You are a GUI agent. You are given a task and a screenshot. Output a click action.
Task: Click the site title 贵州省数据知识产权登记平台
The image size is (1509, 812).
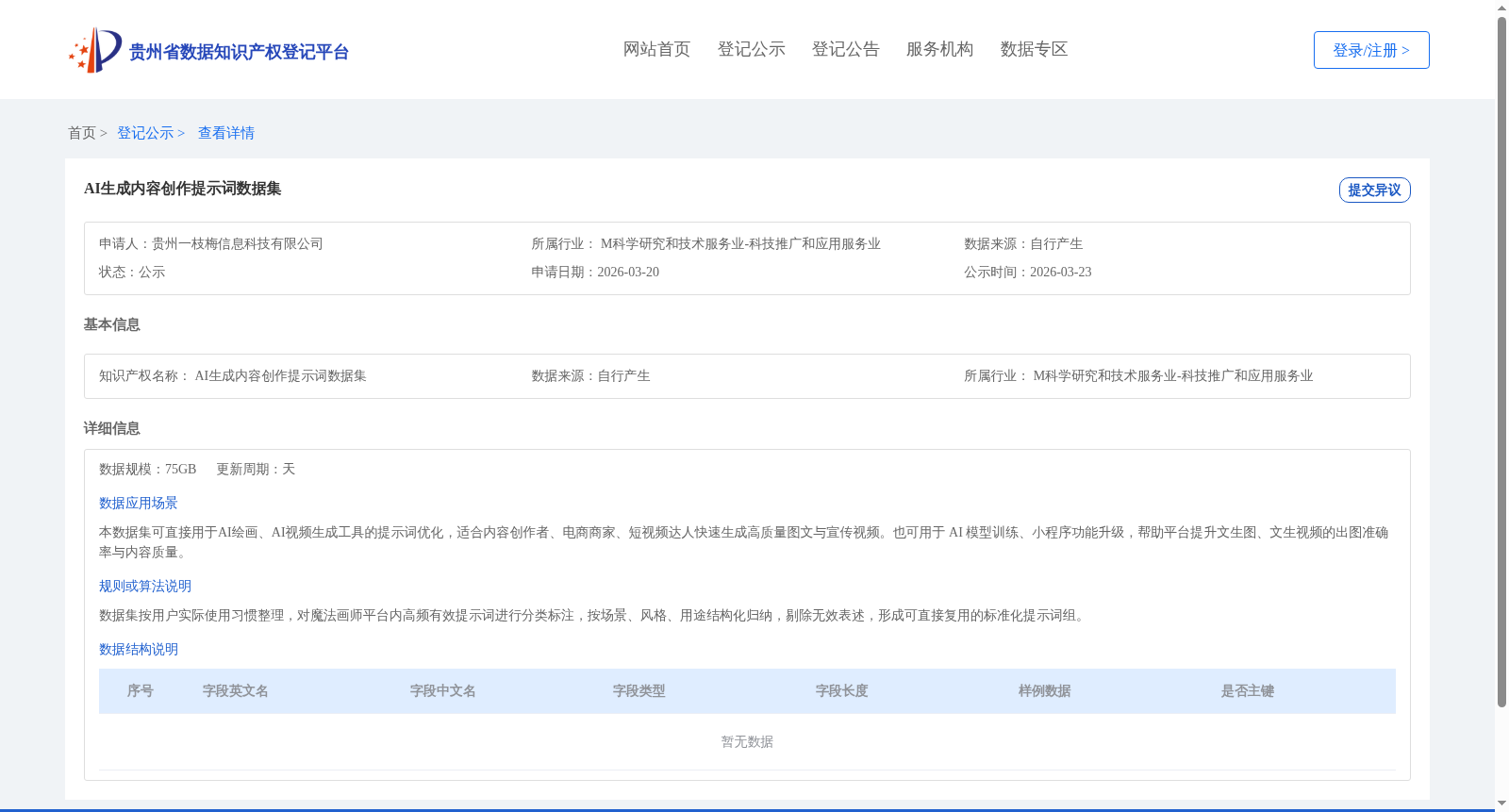pos(239,52)
